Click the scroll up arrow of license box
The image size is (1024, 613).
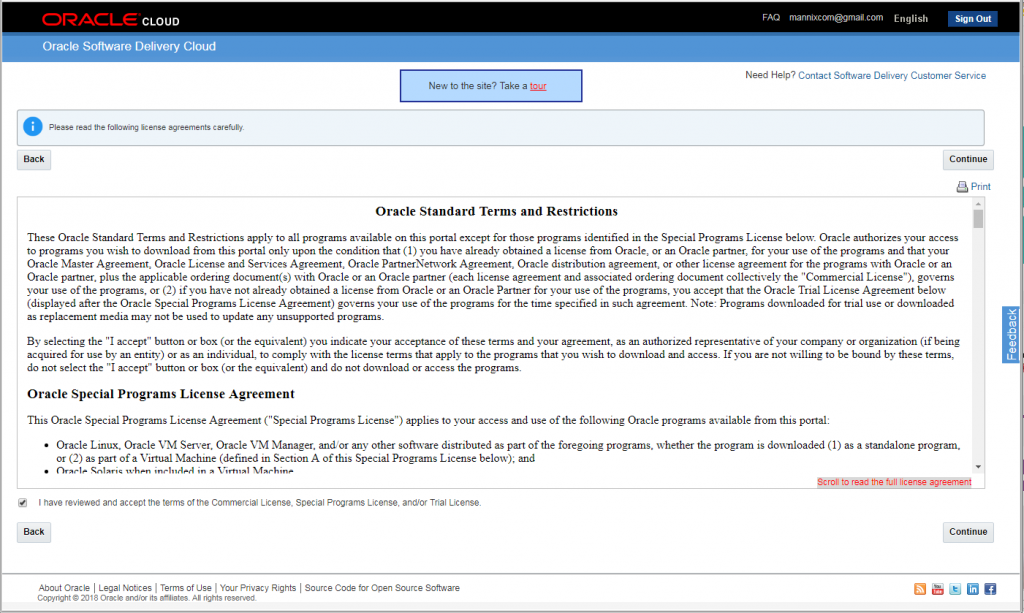[978, 204]
